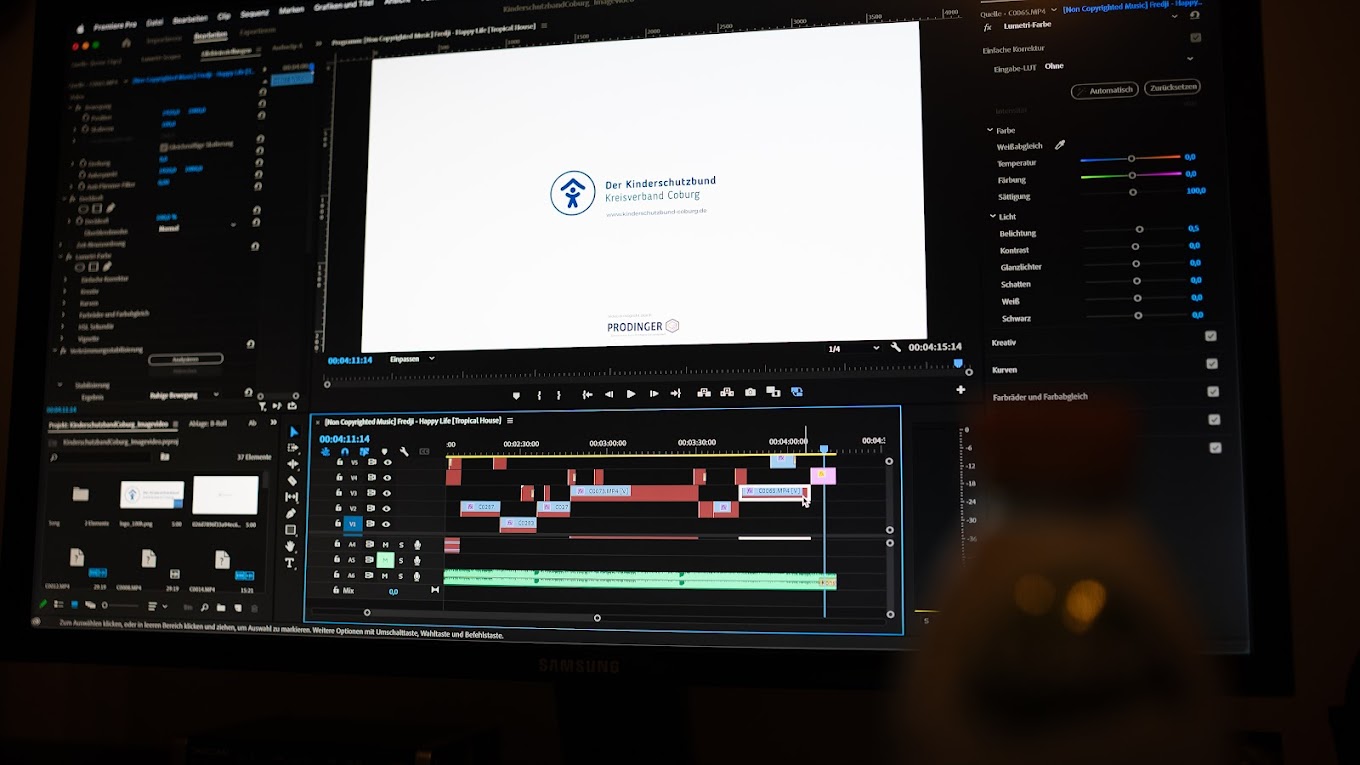Screen dimensions: 1360x765
Task: Adjust the Temperatur slider
Action: [x=1130, y=158]
